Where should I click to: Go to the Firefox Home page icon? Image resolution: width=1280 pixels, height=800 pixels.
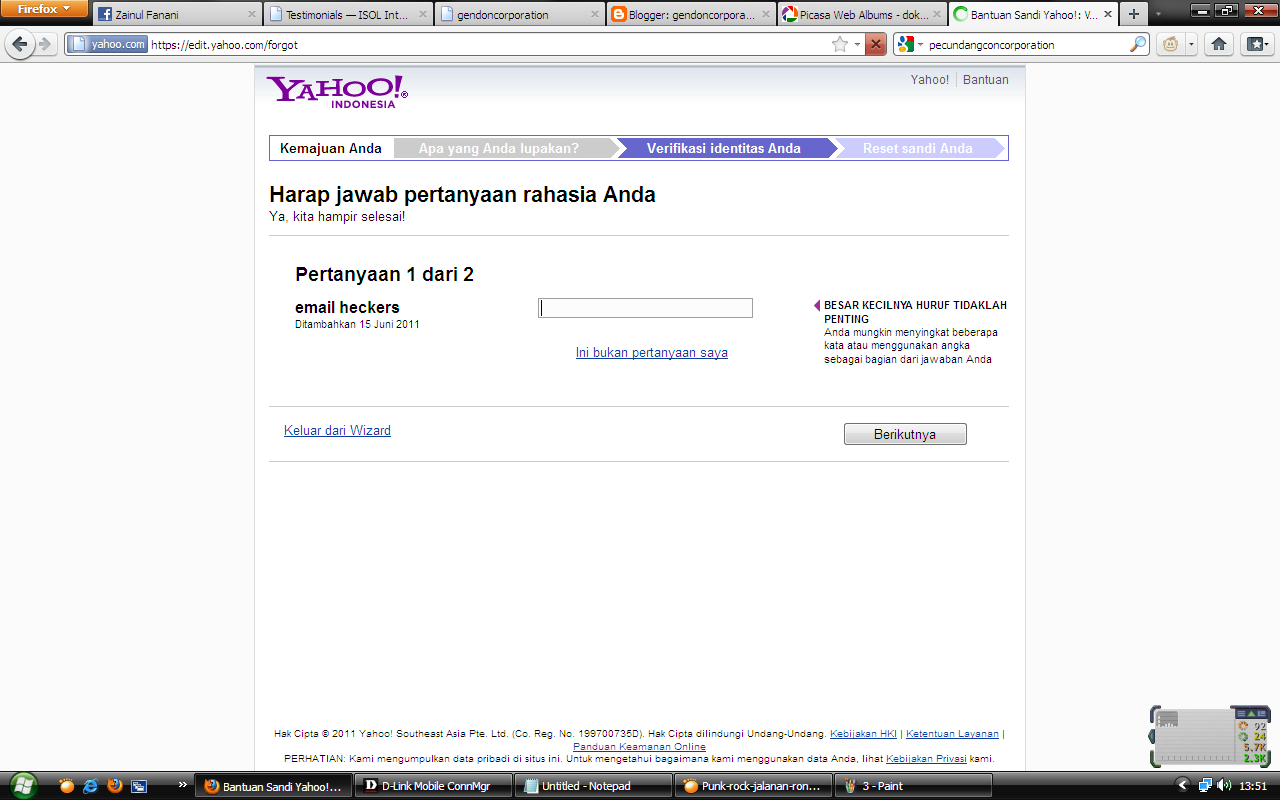(x=1218, y=44)
